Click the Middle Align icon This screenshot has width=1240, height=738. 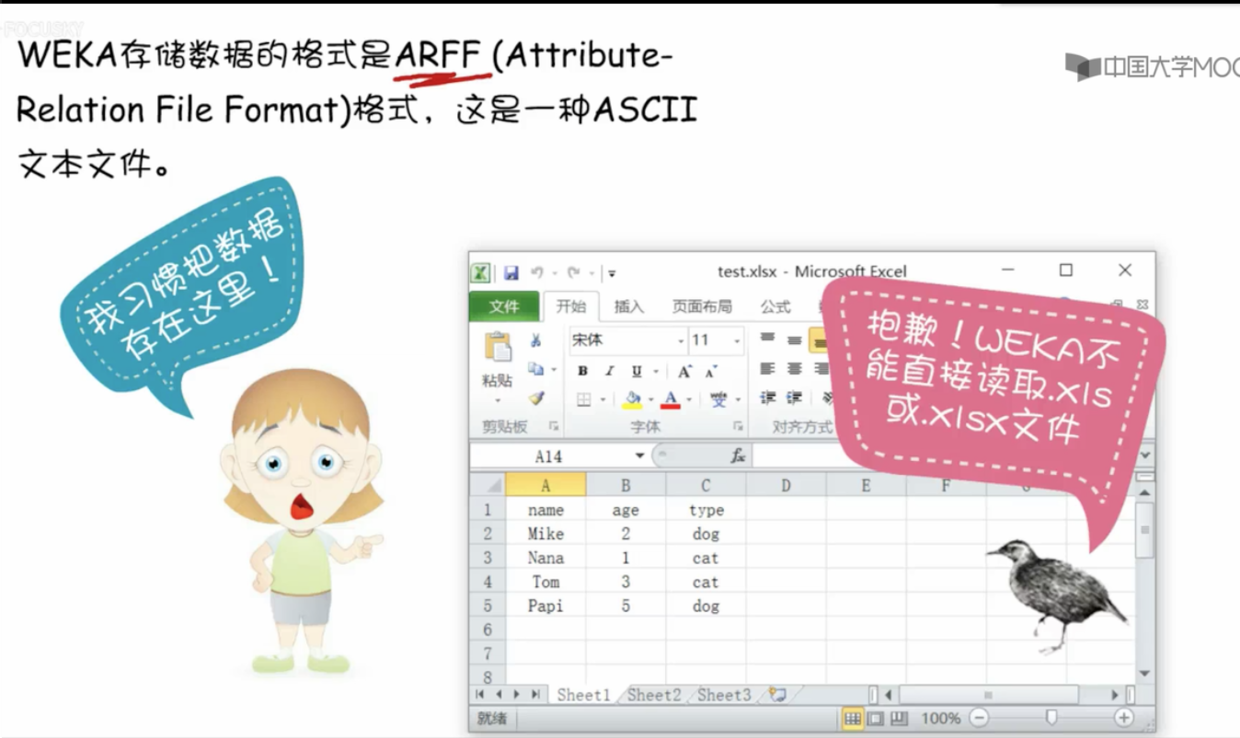click(794, 339)
